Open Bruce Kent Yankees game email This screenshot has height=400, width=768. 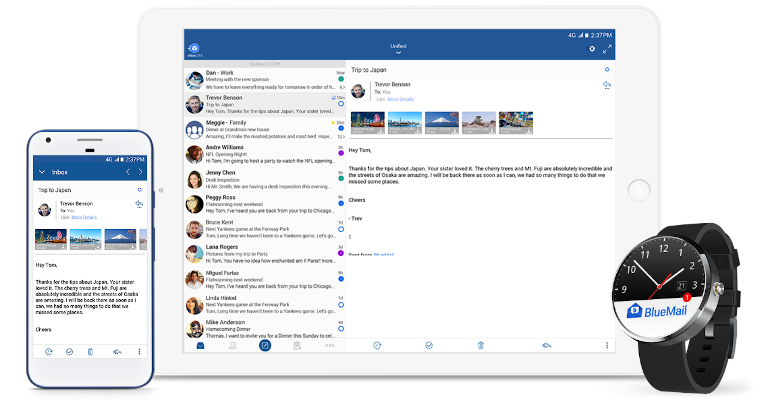pos(265,229)
